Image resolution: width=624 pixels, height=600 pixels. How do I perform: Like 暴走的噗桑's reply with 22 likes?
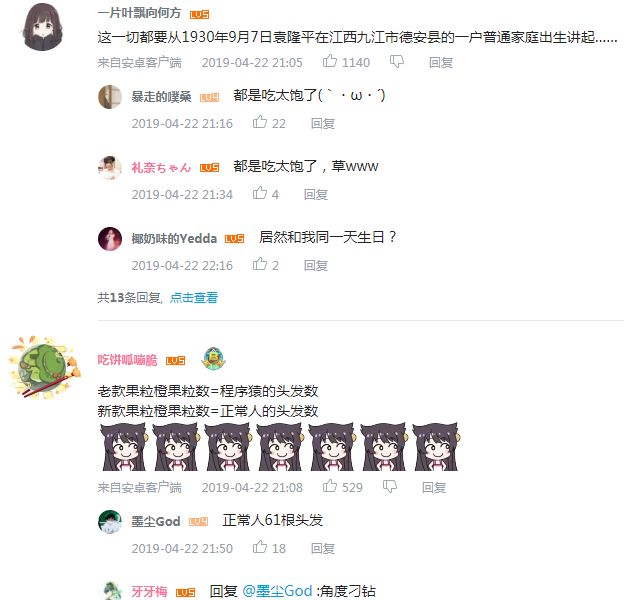(x=260, y=122)
